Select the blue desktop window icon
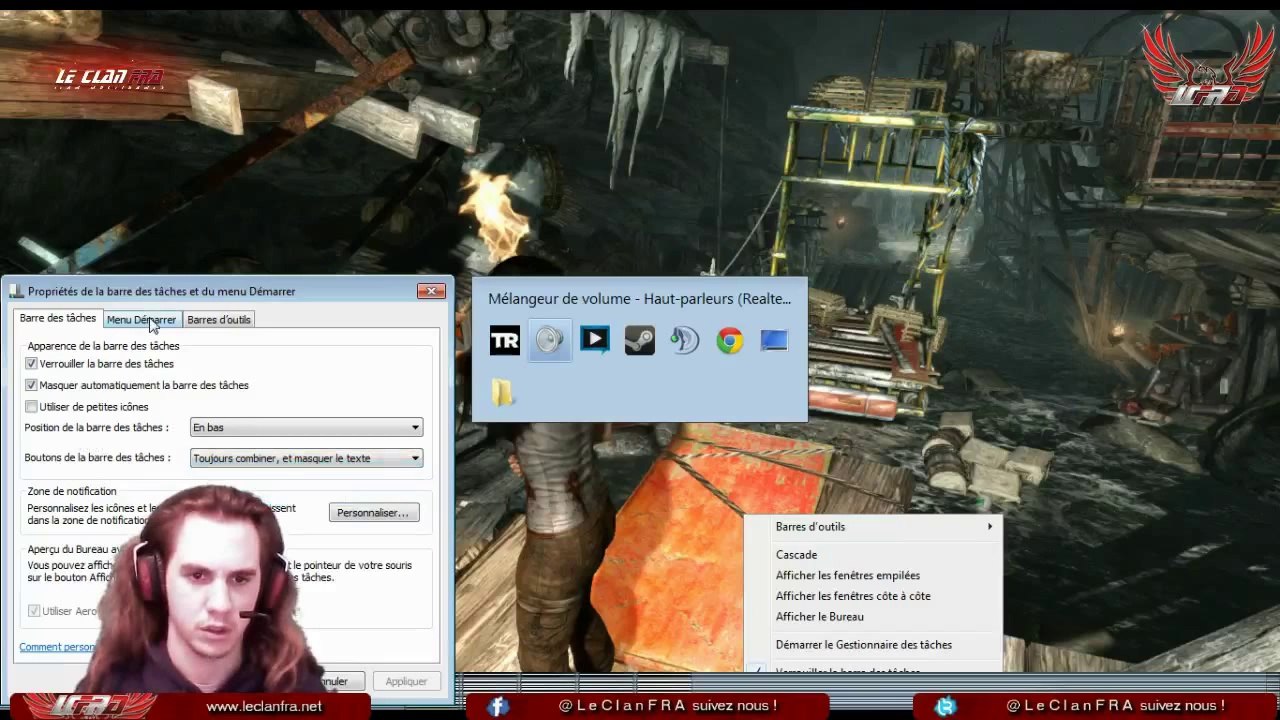1280x720 pixels. click(774, 341)
